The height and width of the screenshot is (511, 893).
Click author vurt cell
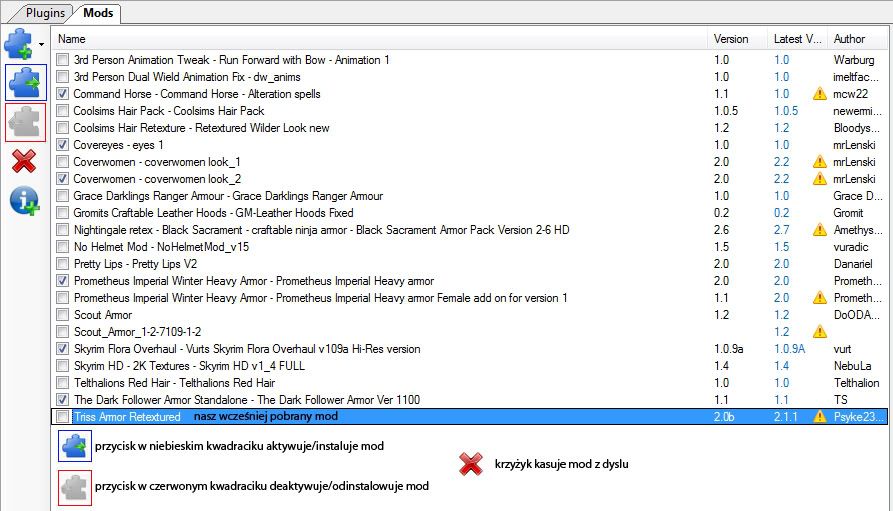coord(842,349)
